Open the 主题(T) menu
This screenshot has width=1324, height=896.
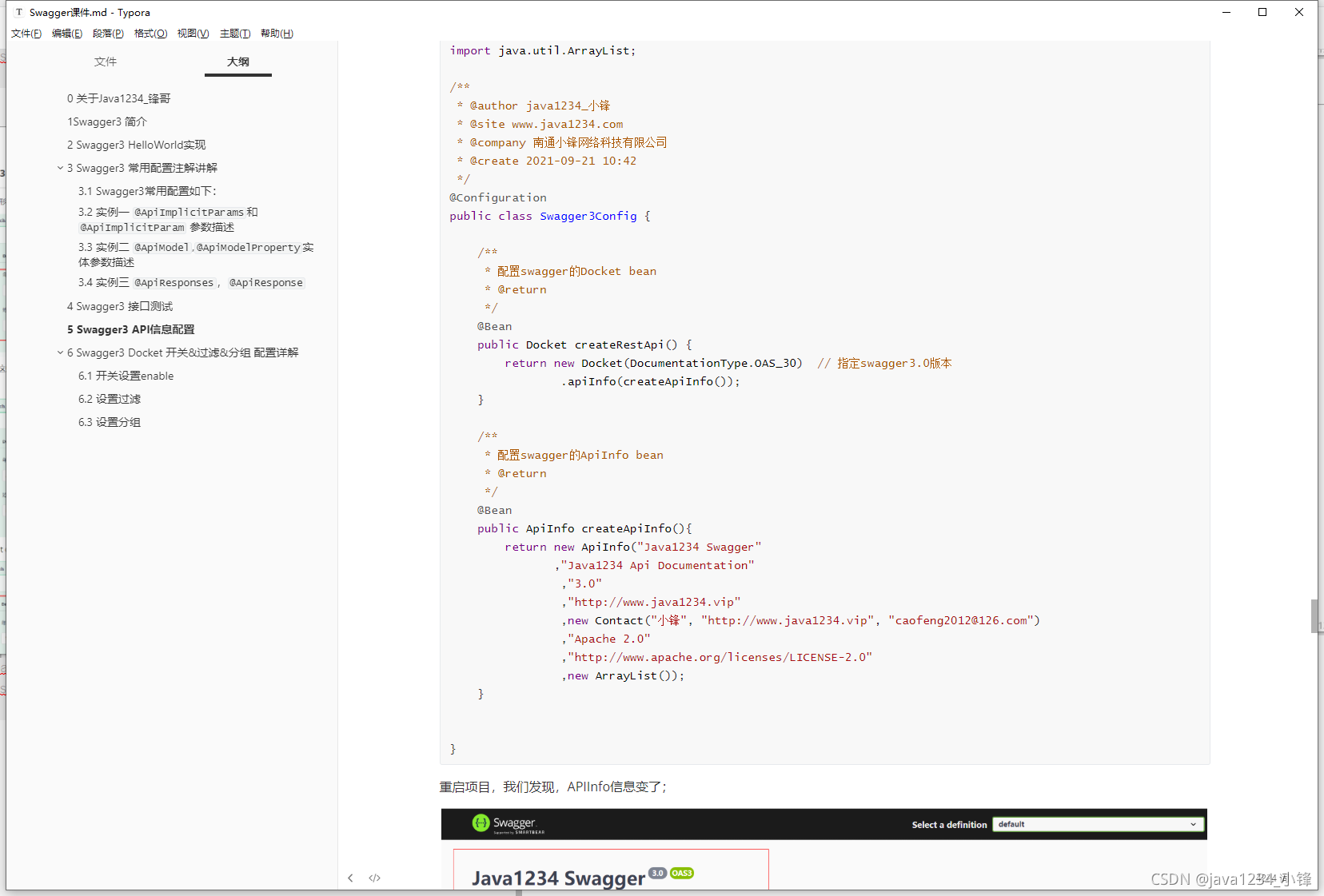tap(235, 34)
